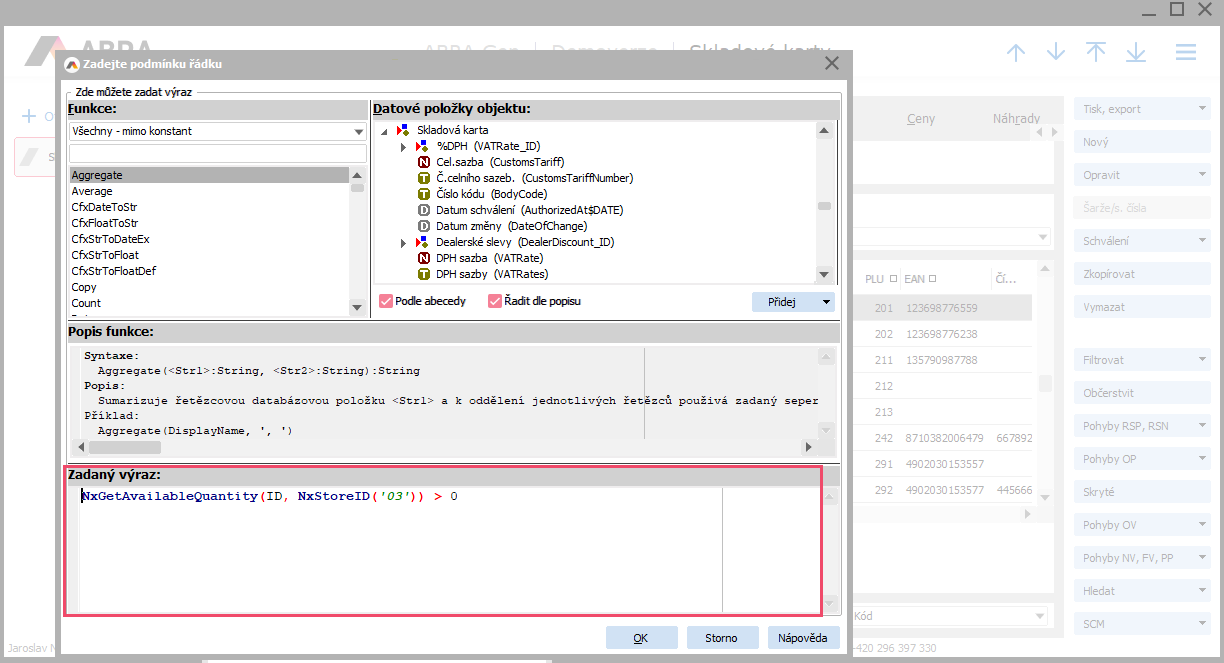Toggle the Podle abecedy checkbox
This screenshot has width=1224, height=663.
(x=386, y=301)
